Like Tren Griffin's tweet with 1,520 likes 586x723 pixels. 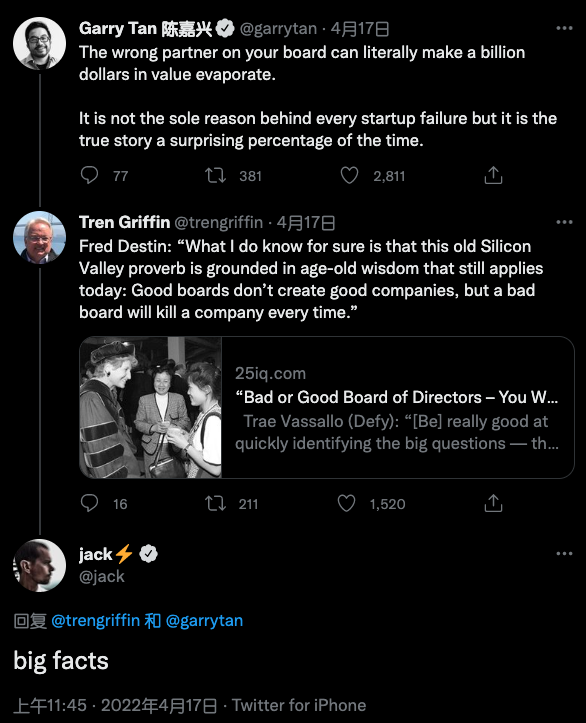346,503
